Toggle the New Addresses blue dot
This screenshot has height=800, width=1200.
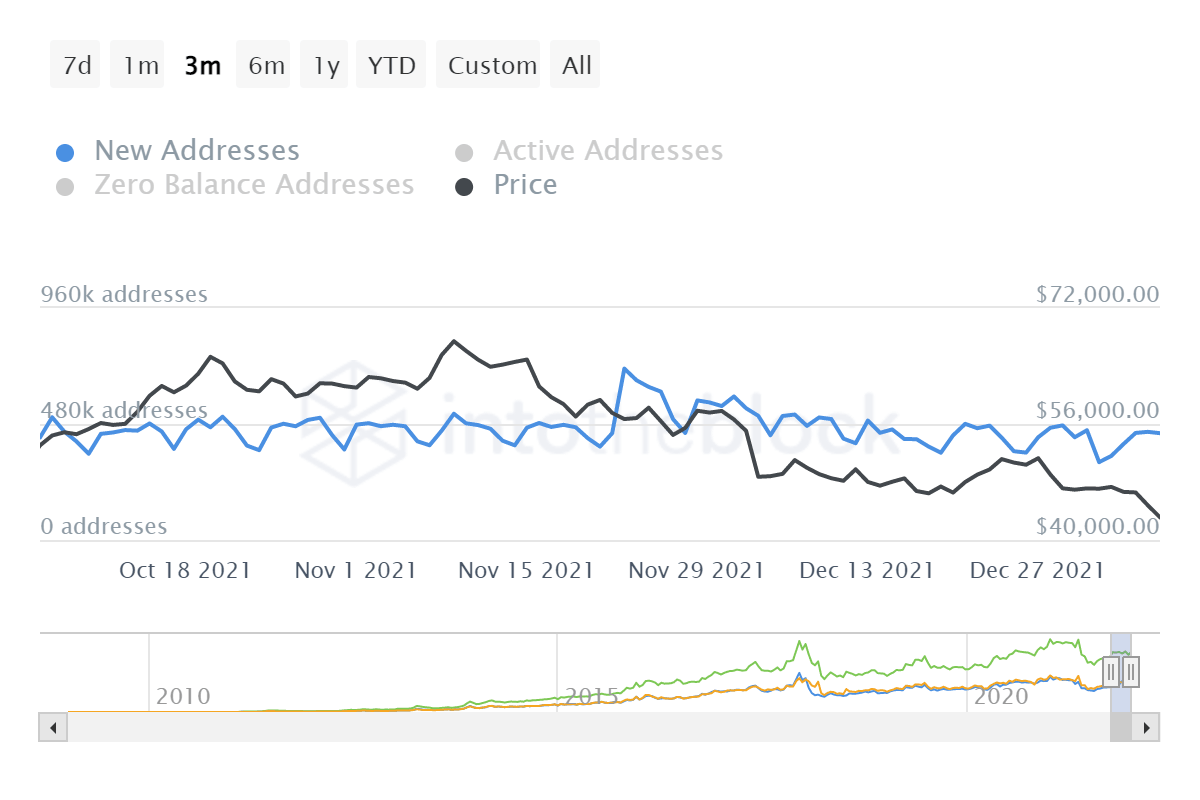tap(65, 153)
